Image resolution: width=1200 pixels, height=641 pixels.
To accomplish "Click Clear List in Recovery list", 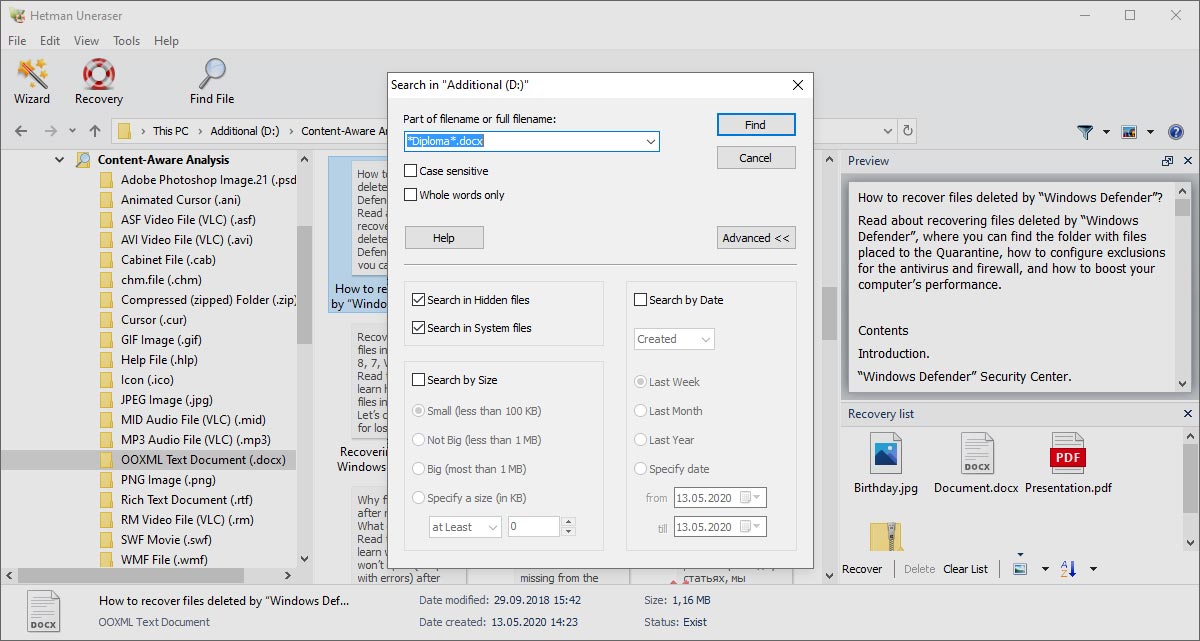I will pyautogui.click(x=966, y=569).
